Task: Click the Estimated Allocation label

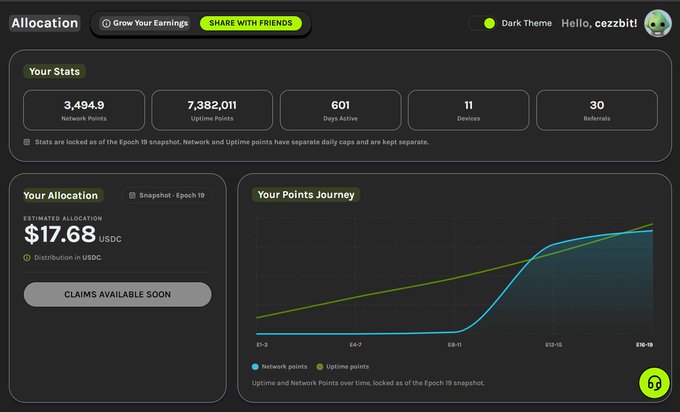Action: click(x=63, y=219)
